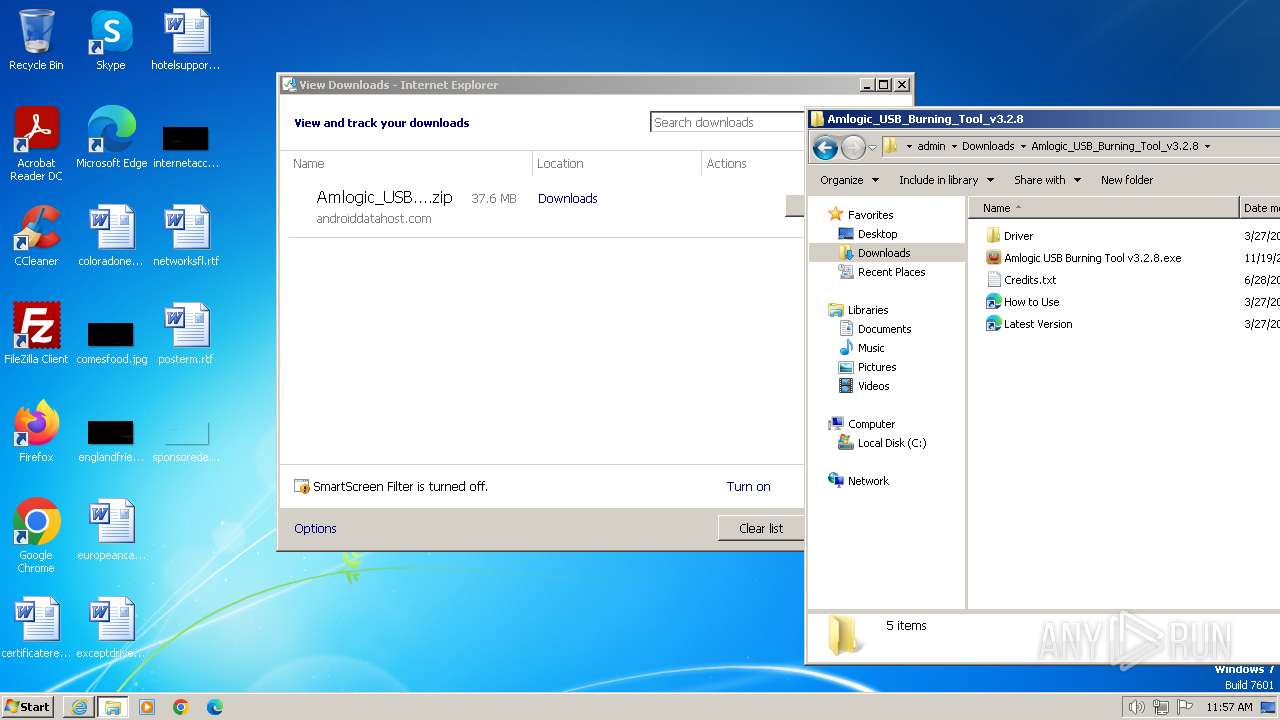Select Desktop under Favorites
This screenshot has width=1280, height=720.
click(876, 234)
